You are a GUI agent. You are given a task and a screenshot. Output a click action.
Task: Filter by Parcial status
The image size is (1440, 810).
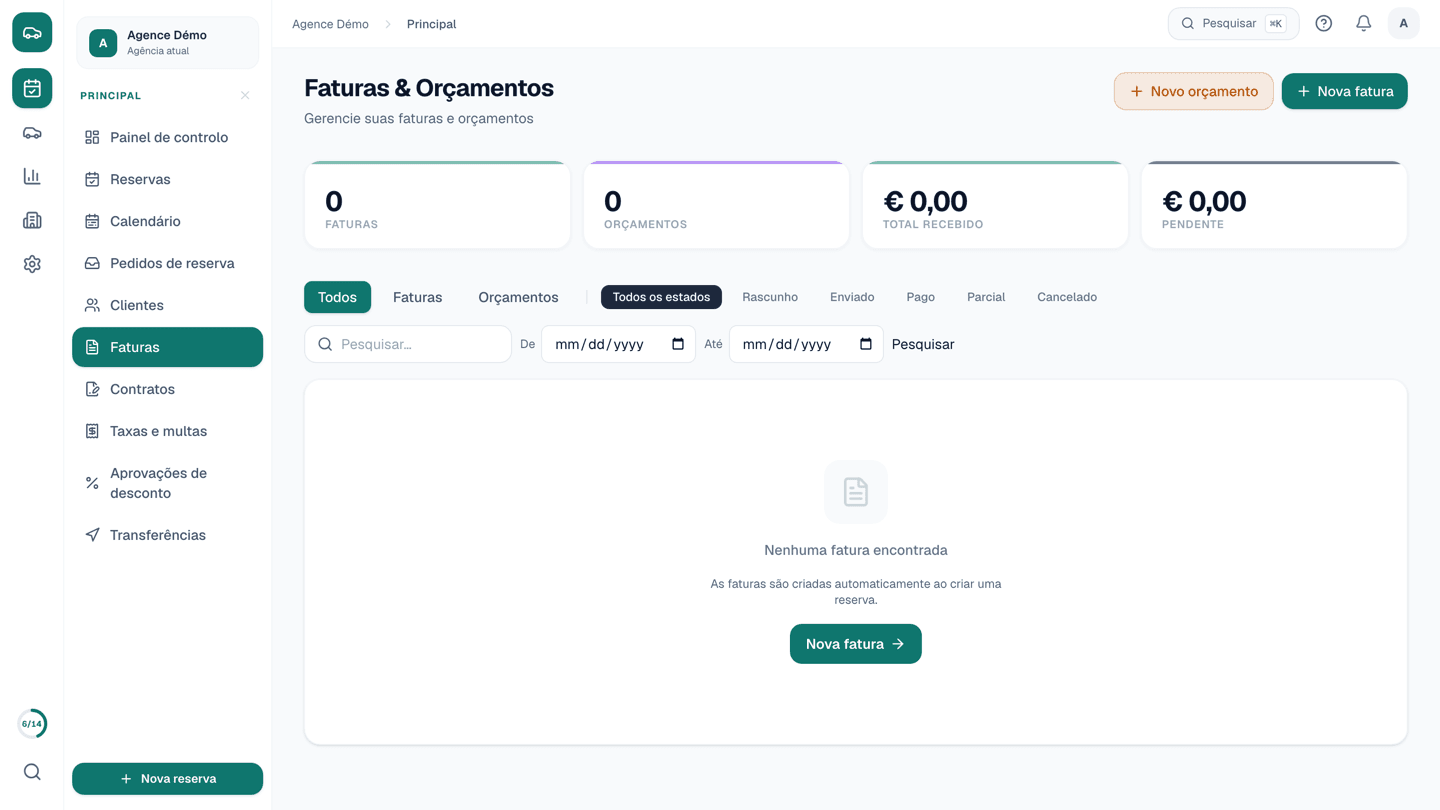pyautogui.click(x=986, y=297)
